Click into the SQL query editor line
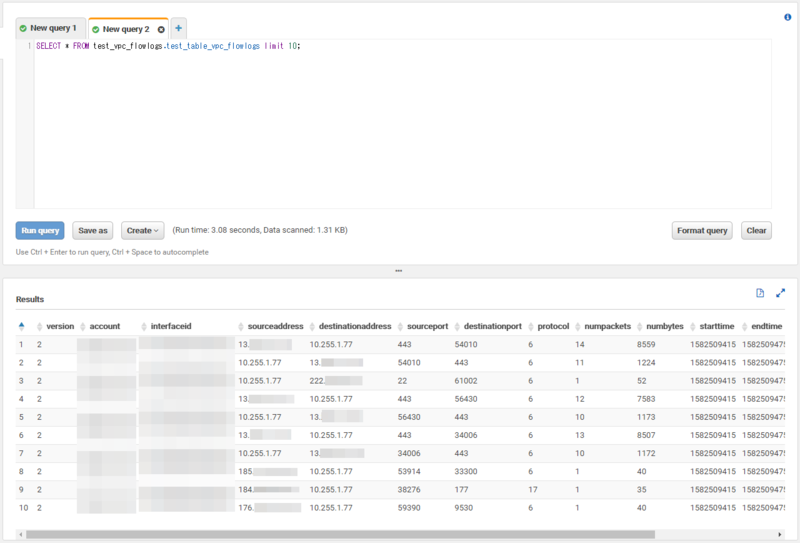Screen dimensions: 800x543 point(403,46)
